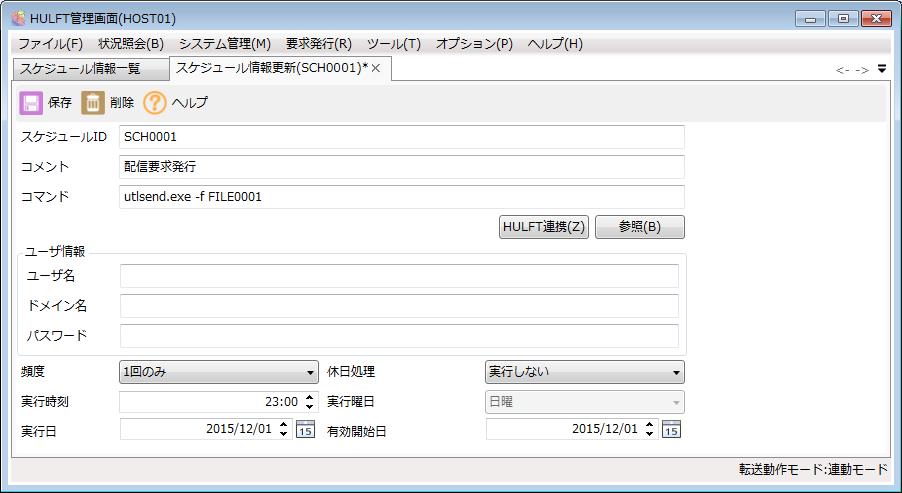Click the trash can delete icon
This screenshot has width=902, height=493.
click(x=93, y=103)
